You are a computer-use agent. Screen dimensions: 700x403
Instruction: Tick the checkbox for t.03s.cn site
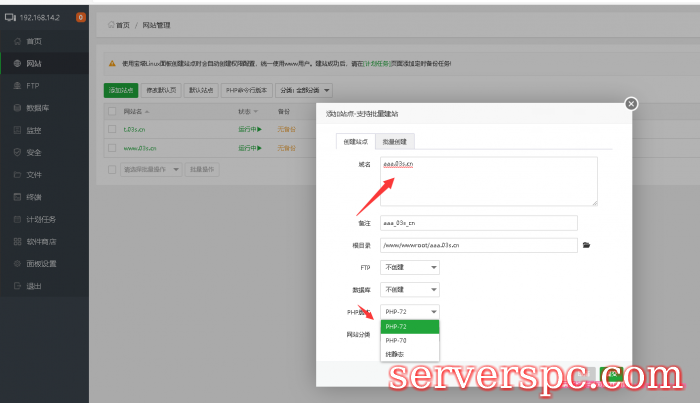point(113,129)
